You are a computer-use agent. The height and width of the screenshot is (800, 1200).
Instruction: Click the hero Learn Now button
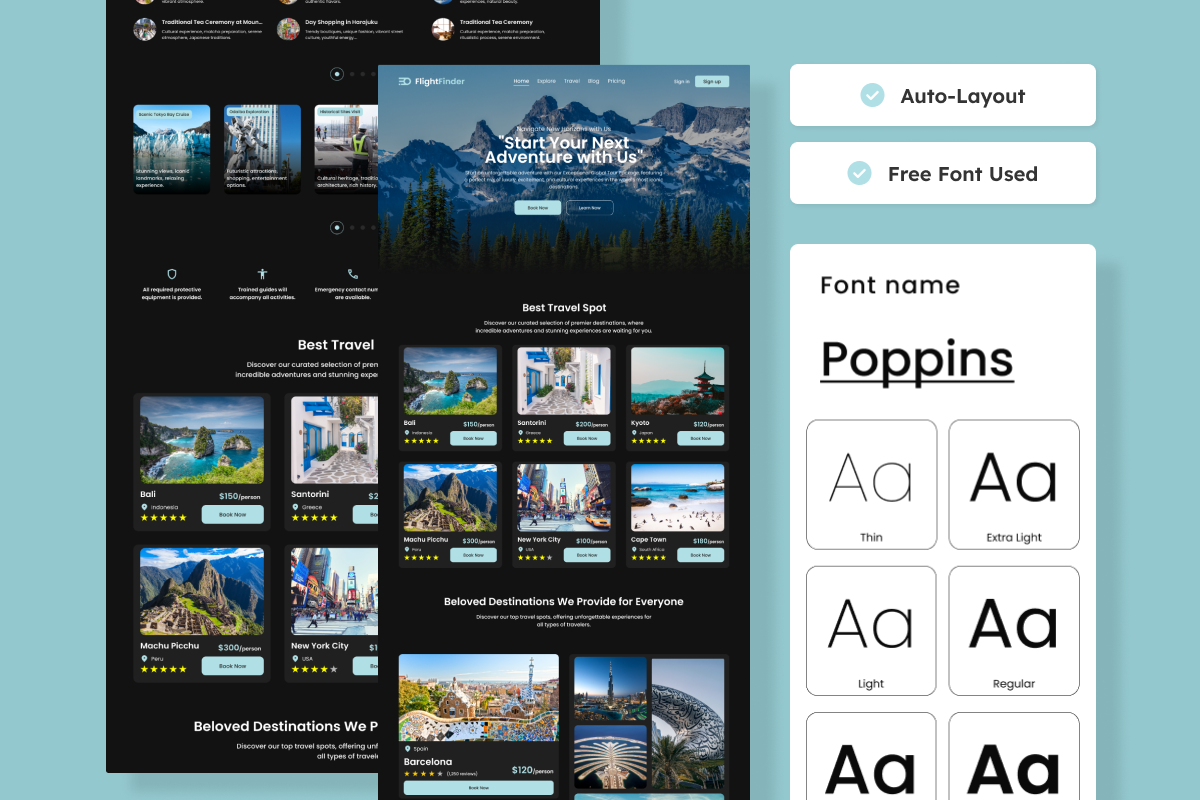click(x=590, y=208)
